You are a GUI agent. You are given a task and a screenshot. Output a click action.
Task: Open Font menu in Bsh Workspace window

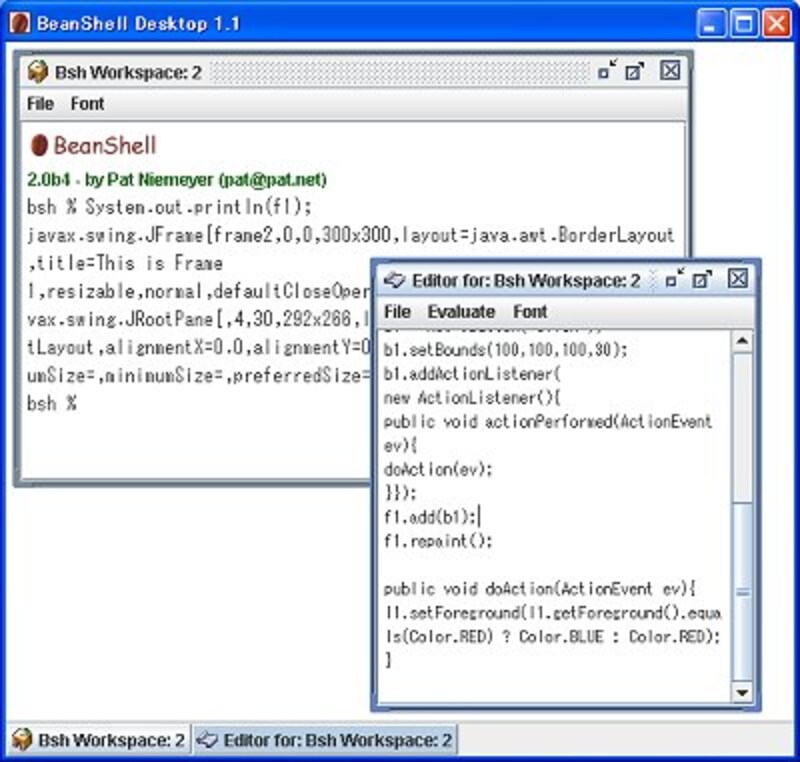coord(87,104)
